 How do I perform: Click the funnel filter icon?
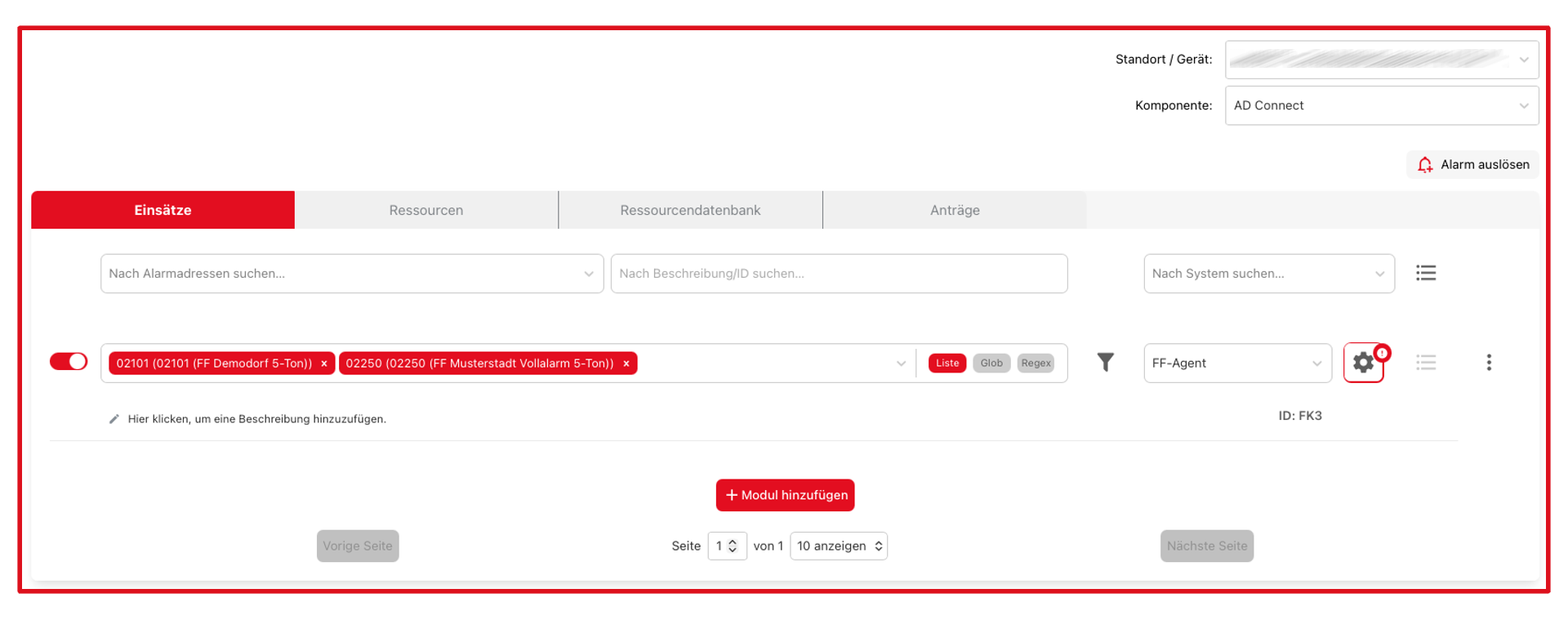coord(1105,362)
